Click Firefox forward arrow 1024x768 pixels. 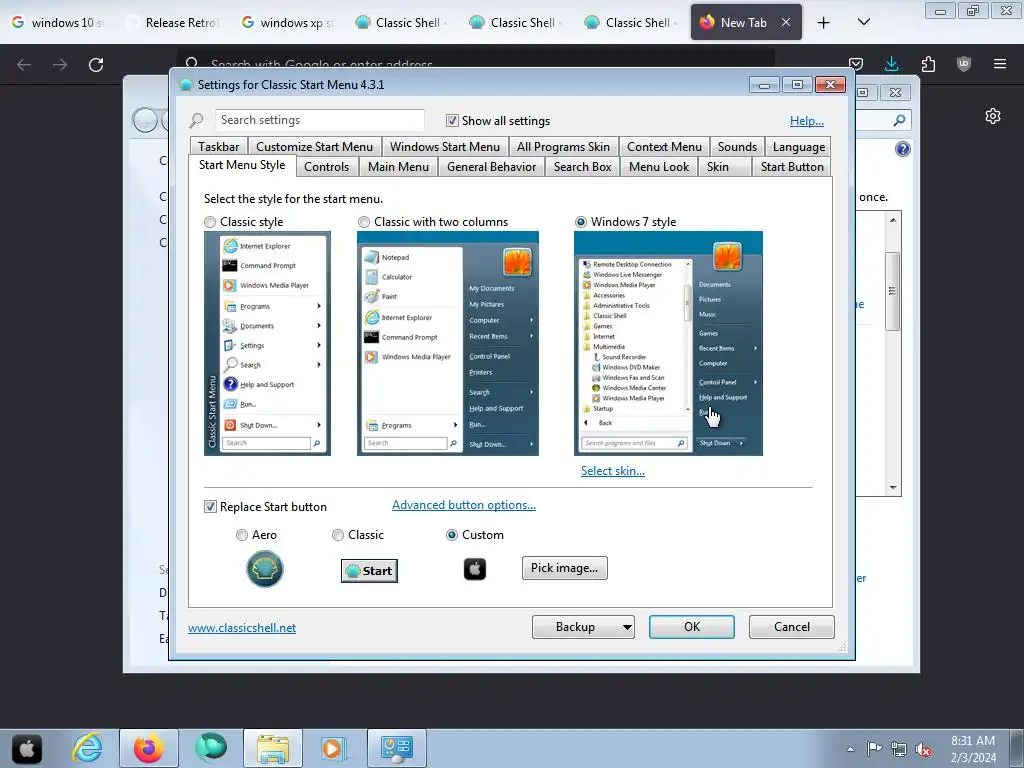coord(60,65)
